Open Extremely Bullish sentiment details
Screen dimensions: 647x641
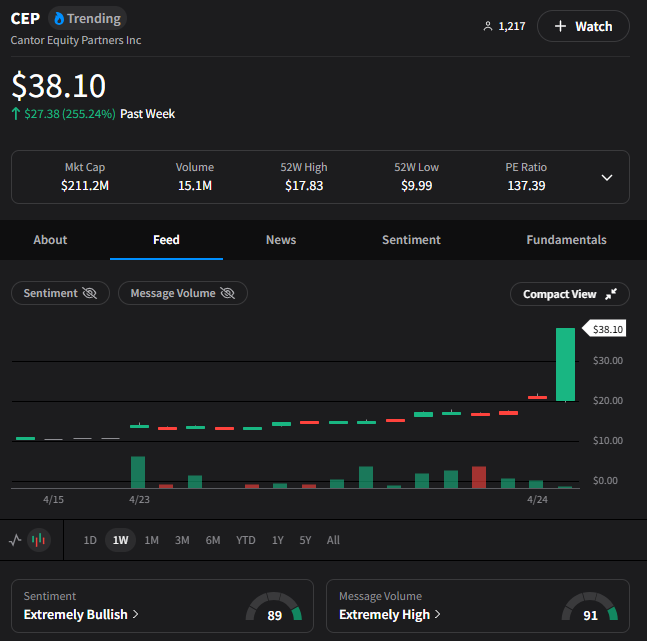pos(81,615)
